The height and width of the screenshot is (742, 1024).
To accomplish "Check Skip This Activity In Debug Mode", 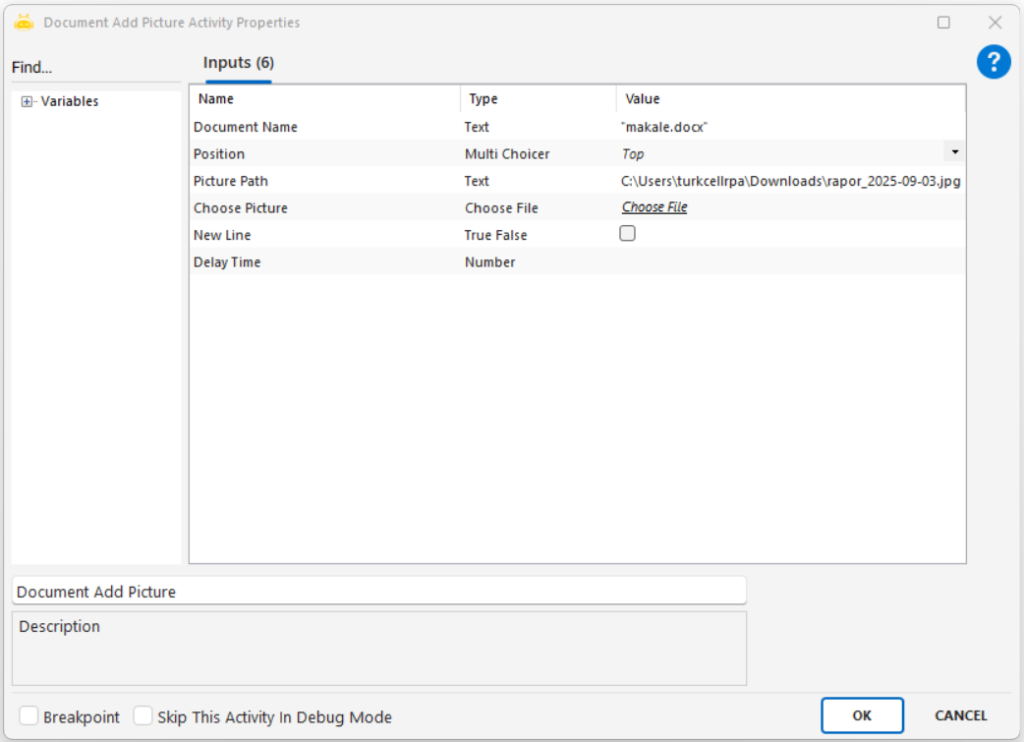I will click(x=144, y=716).
